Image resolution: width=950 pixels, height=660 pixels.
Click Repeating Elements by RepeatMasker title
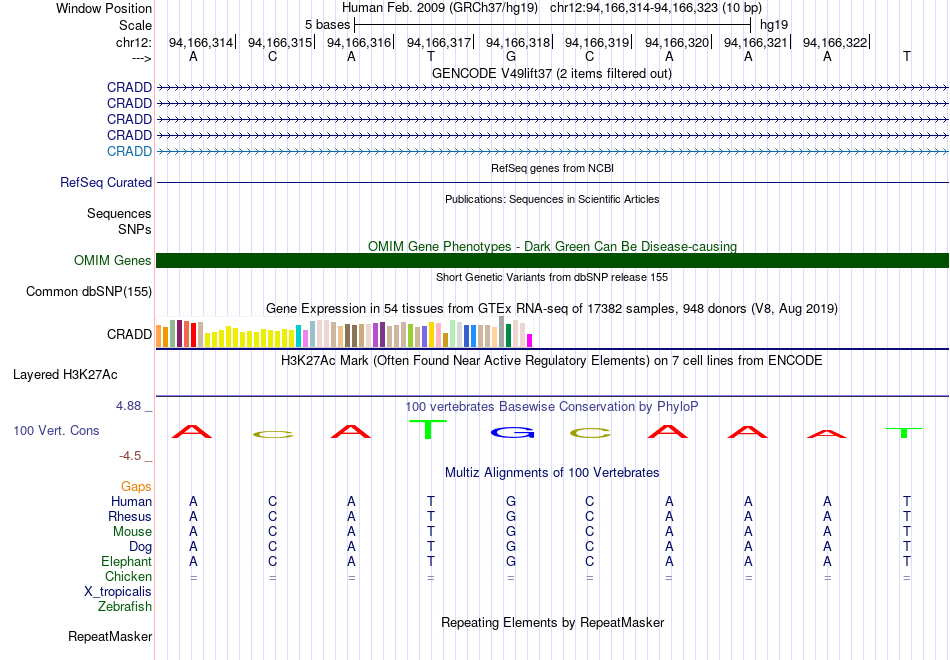(x=553, y=622)
